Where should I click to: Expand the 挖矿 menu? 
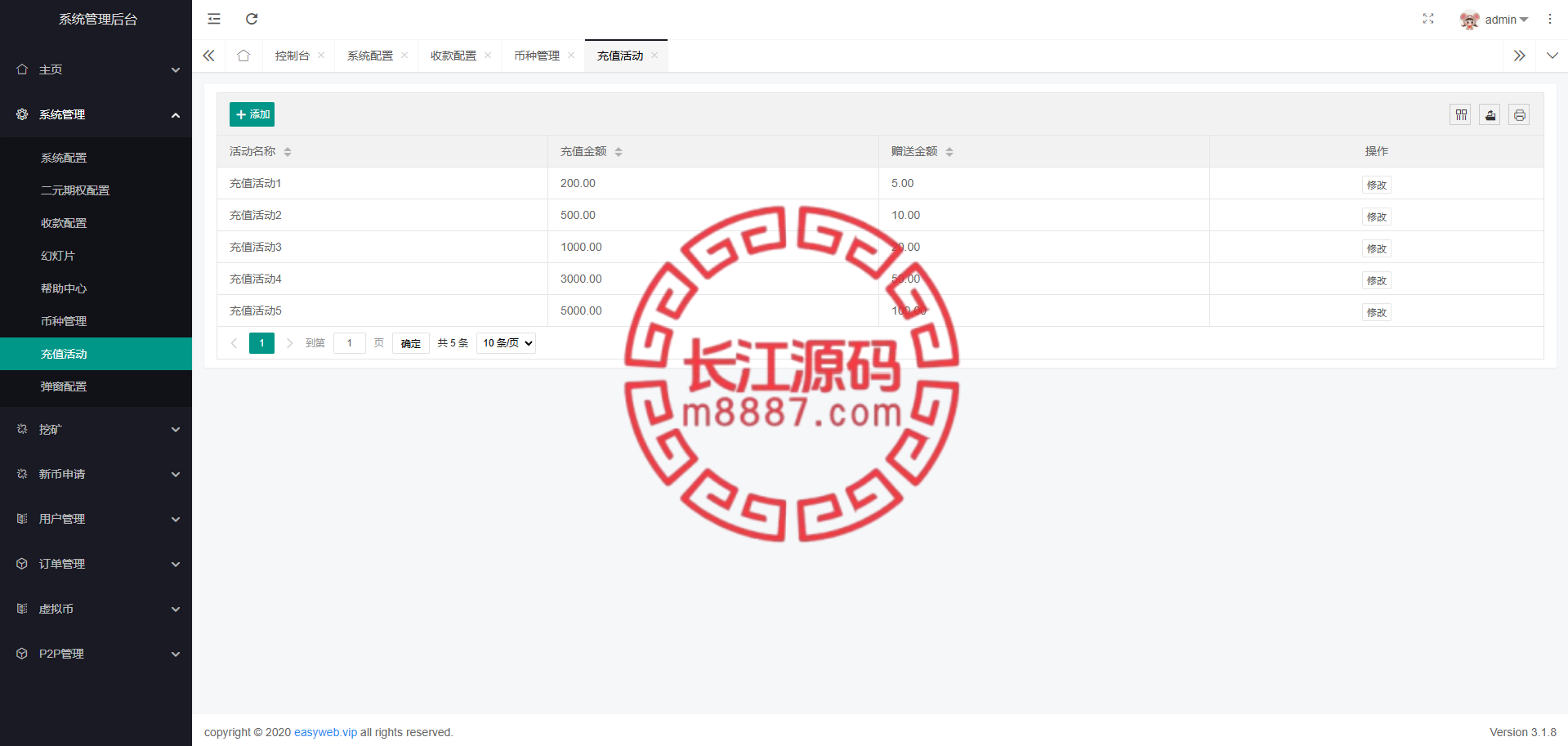[x=176, y=430]
